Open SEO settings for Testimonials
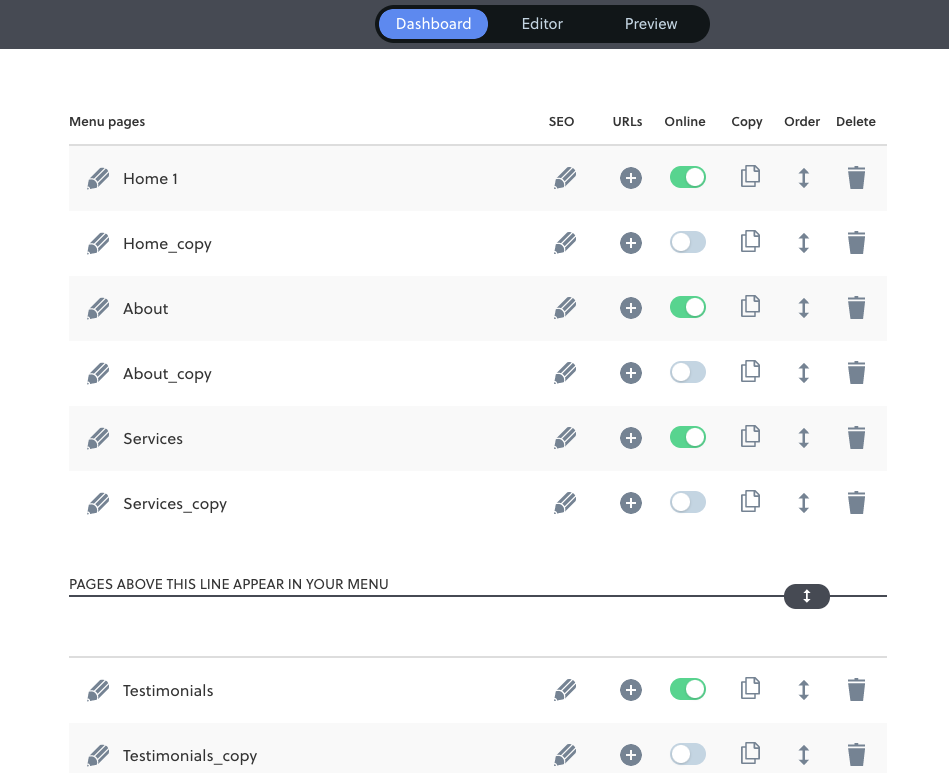The width and height of the screenshot is (949, 773). point(565,689)
